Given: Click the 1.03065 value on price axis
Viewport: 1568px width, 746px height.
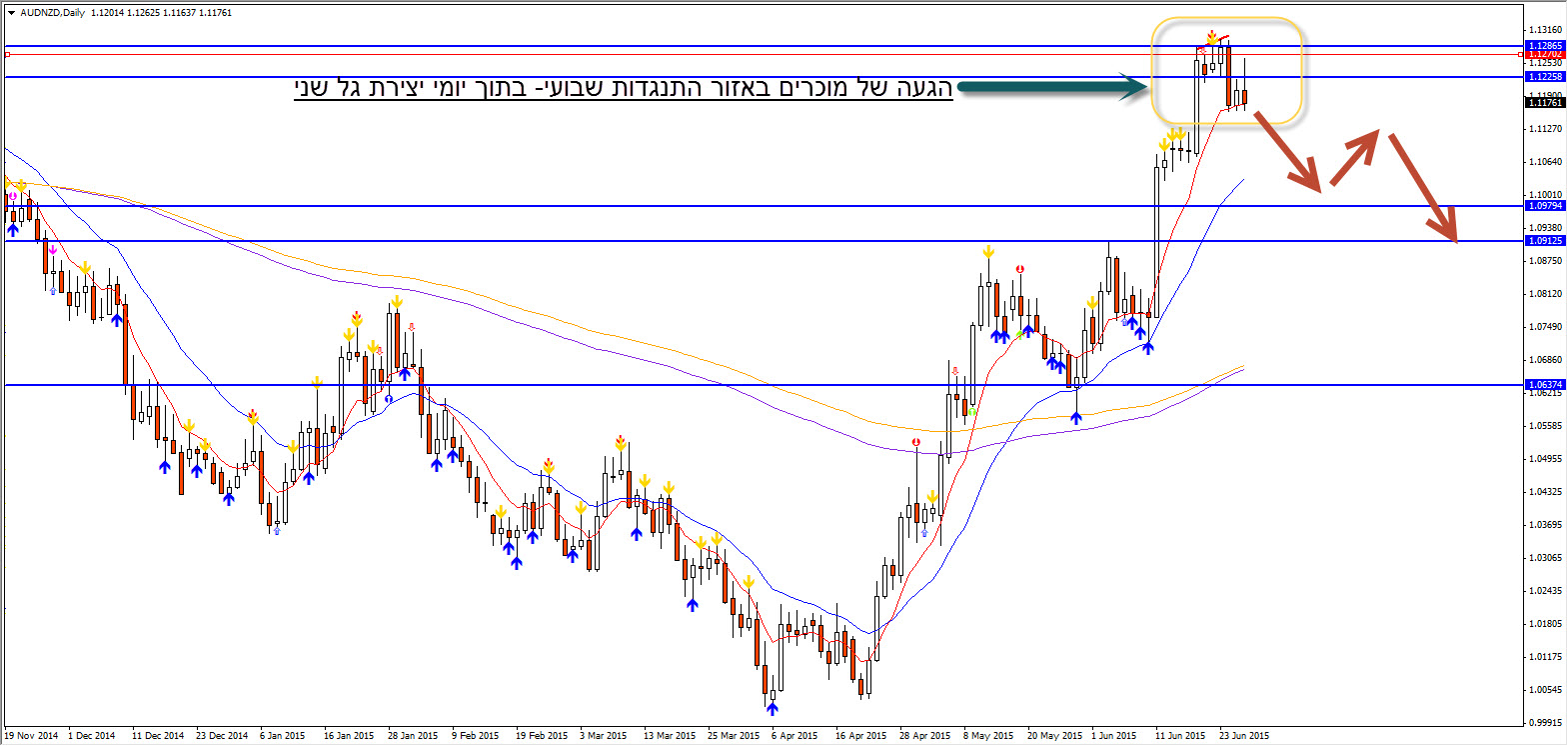Looking at the screenshot, I should pyautogui.click(x=1545, y=558).
